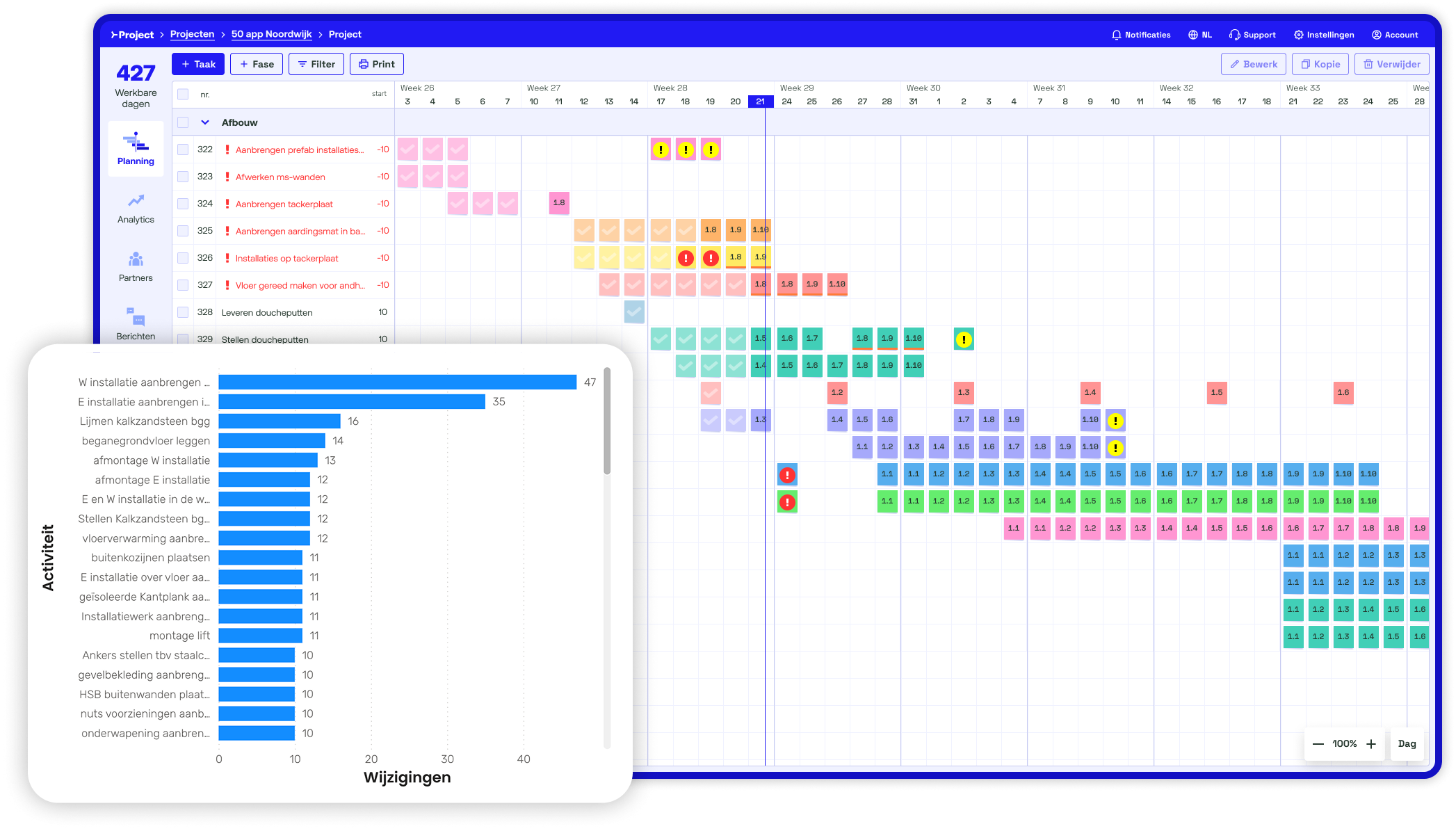The height and width of the screenshot is (831, 1456).
Task: Click the red warning icon on row 325
Action: (227, 231)
